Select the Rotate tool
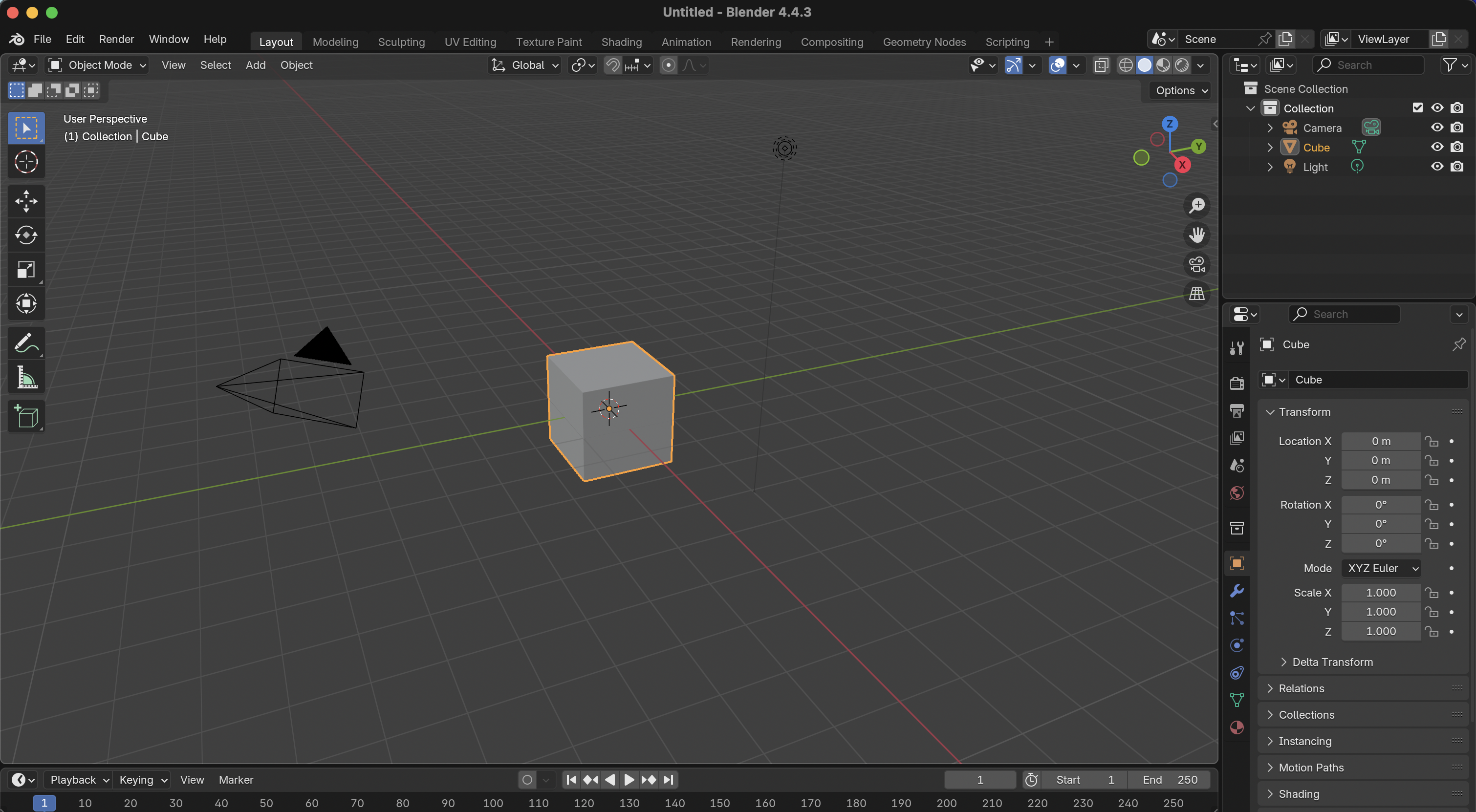This screenshot has height=812, width=1476. 26,235
